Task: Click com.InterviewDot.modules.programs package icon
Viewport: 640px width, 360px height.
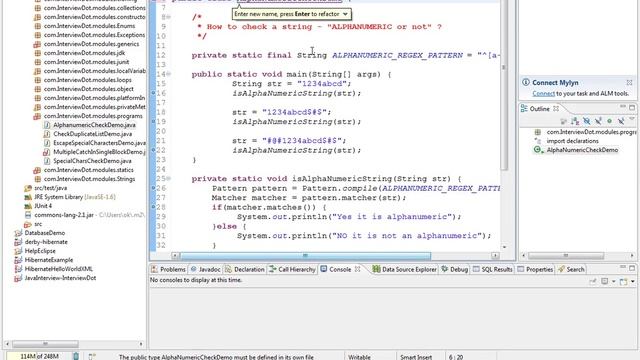Action: point(37,116)
